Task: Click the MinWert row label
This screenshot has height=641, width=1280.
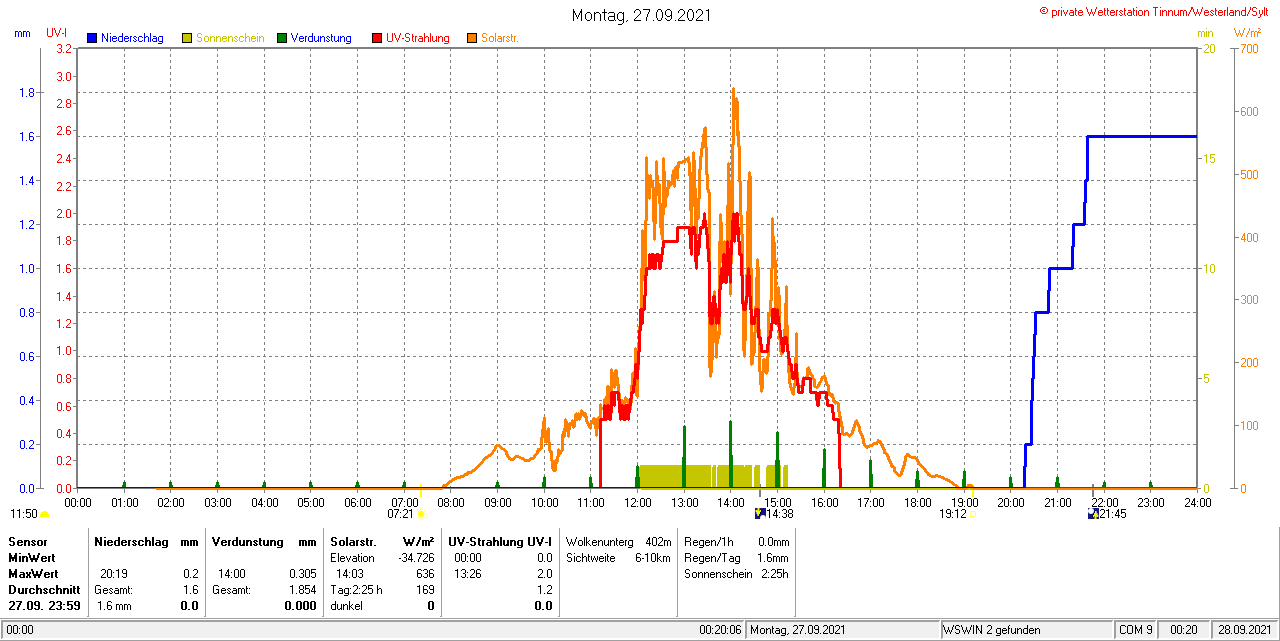Action: tap(31, 557)
